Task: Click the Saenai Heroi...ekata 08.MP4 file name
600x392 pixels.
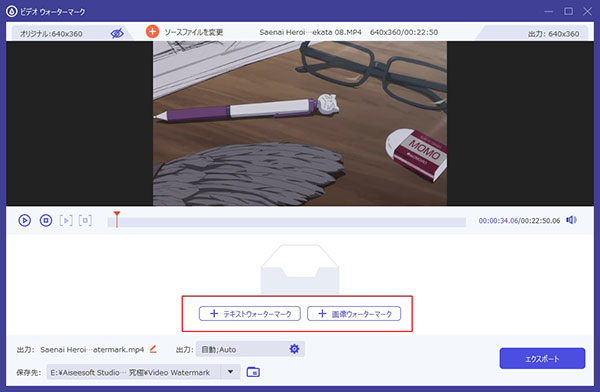Action: (x=310, y=32)
